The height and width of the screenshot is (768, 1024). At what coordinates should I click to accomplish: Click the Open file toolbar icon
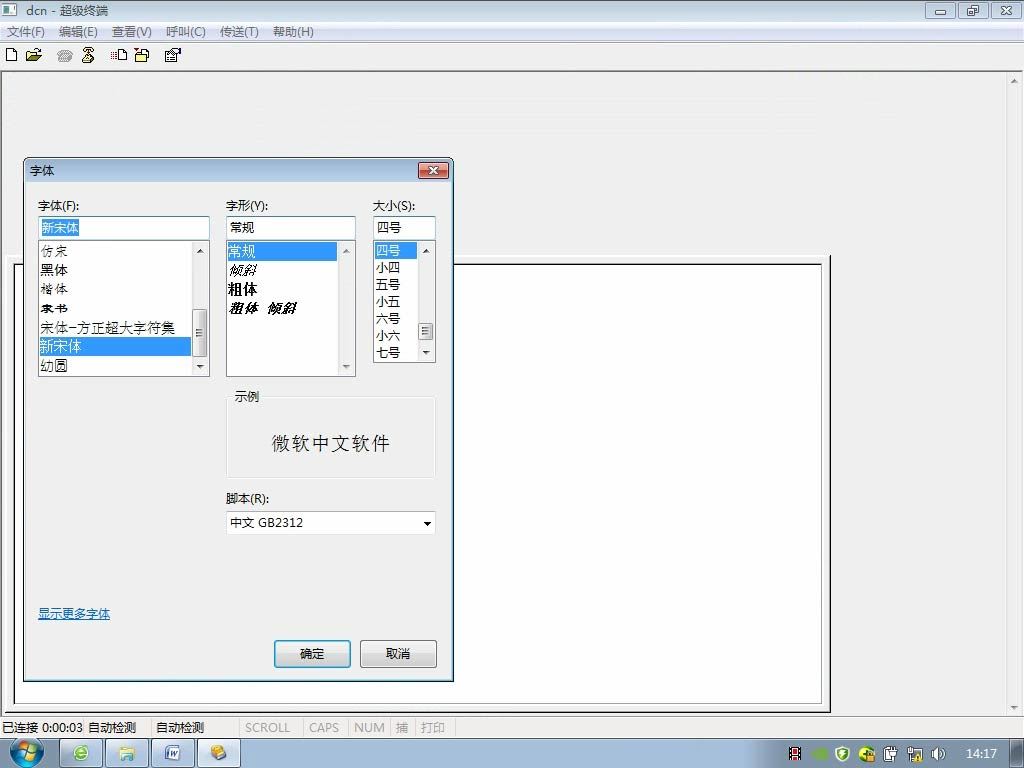coord(33,55)
